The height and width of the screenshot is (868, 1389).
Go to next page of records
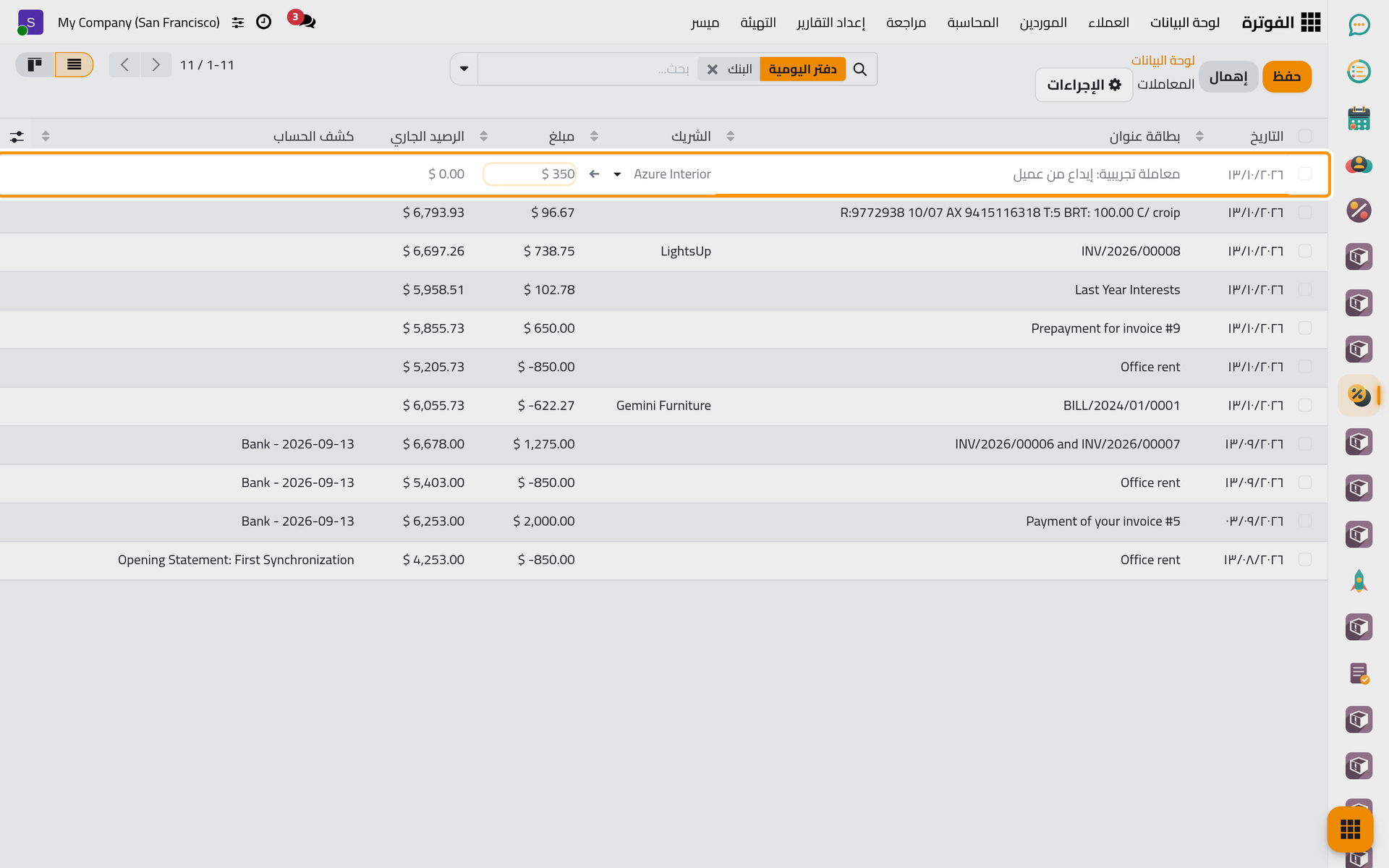point(156,65)
